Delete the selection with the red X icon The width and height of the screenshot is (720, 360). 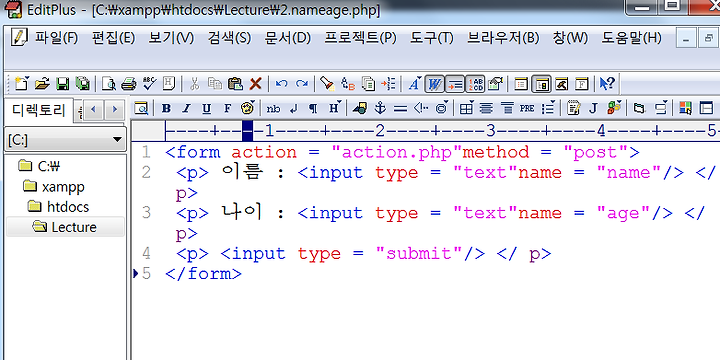pyautogui.click(x=255, y=84)
